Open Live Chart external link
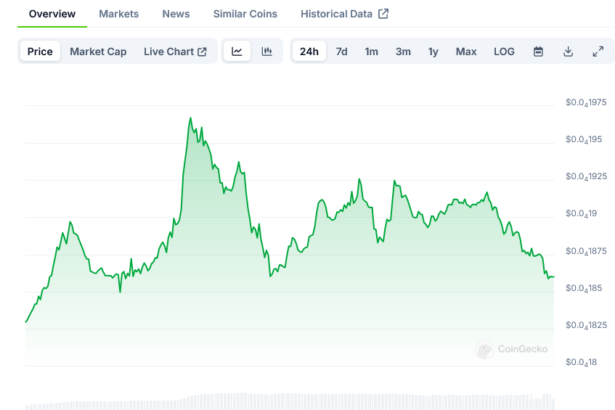This screenshot has width=615, height=410. 175,52
